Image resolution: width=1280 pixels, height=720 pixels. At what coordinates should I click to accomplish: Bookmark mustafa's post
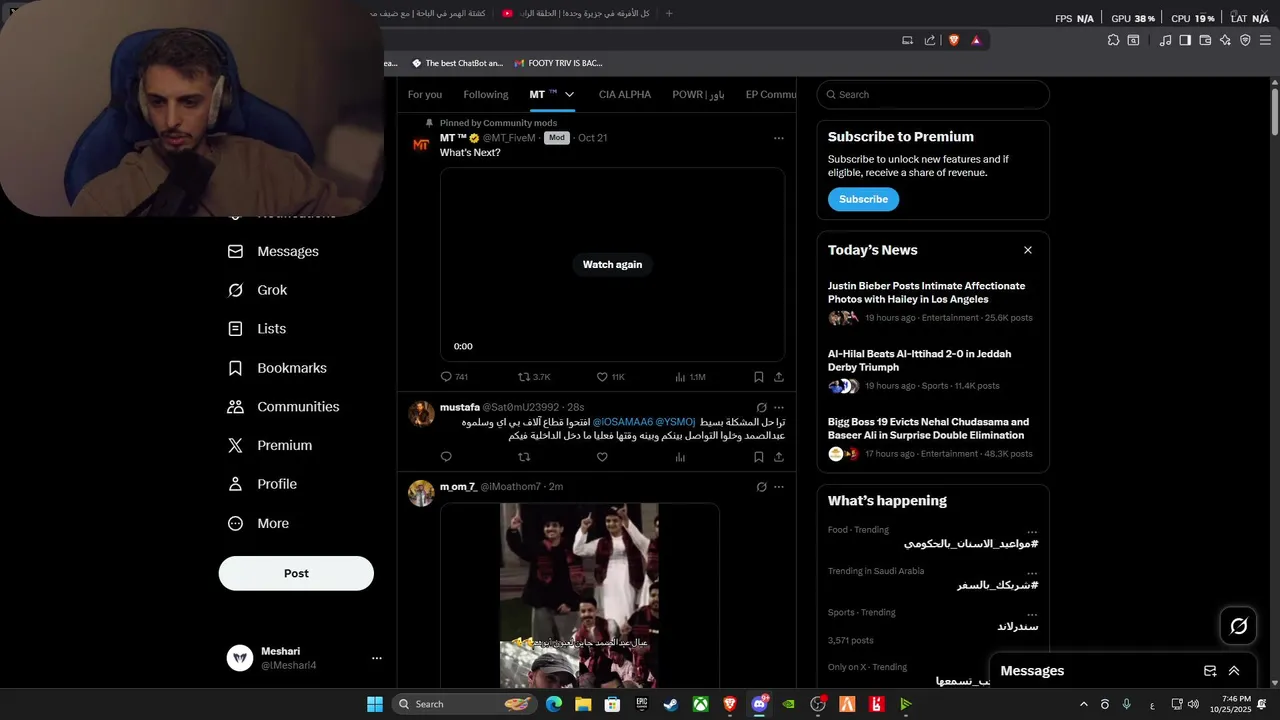coord(758,457)
